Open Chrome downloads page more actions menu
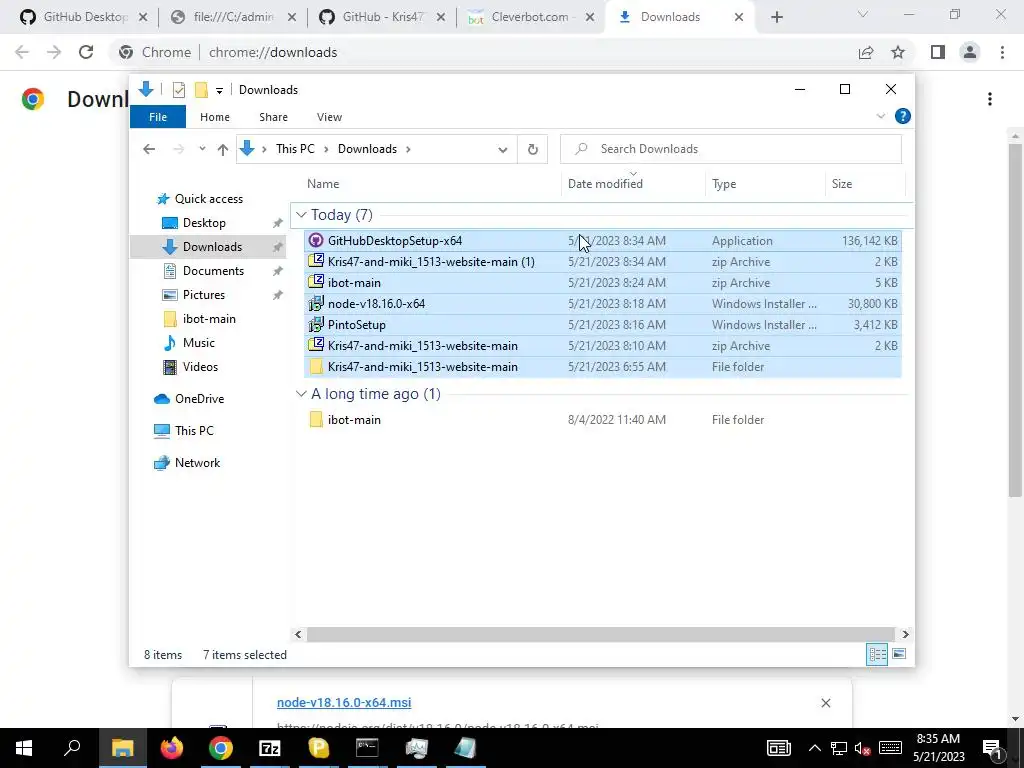 (x=990, y=99)
